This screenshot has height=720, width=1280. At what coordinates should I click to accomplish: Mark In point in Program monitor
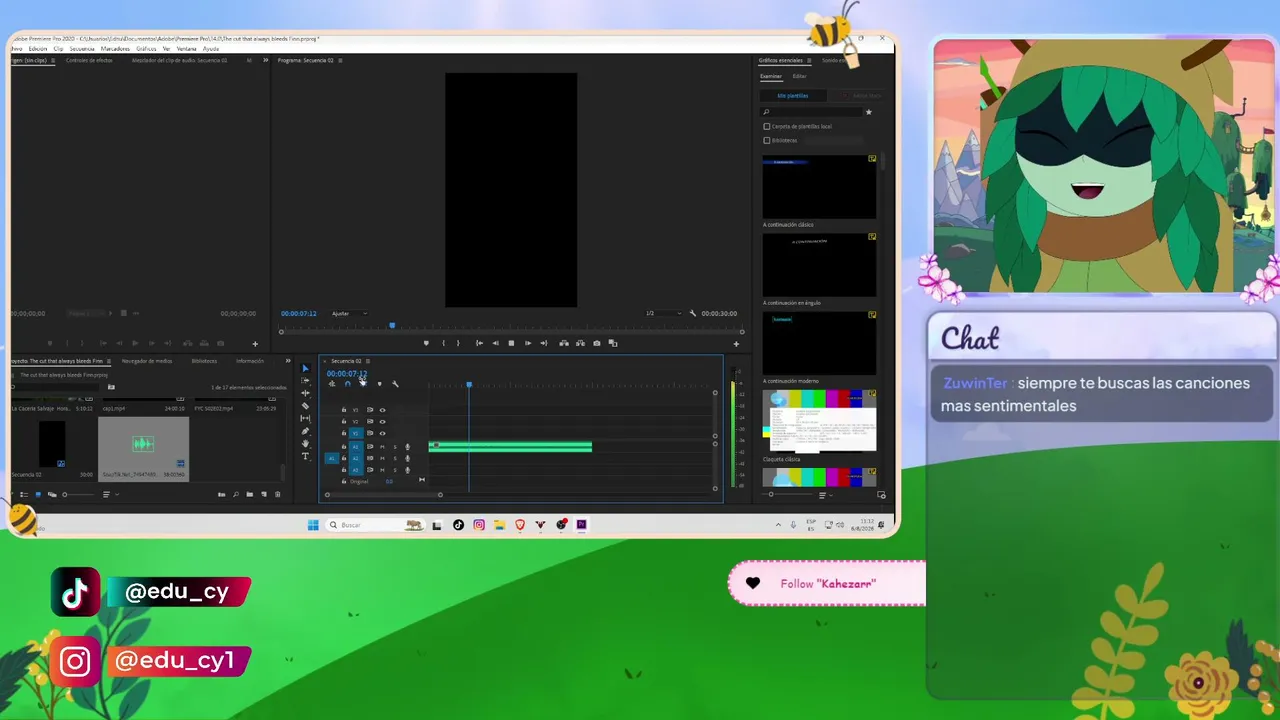pos(444,343)
